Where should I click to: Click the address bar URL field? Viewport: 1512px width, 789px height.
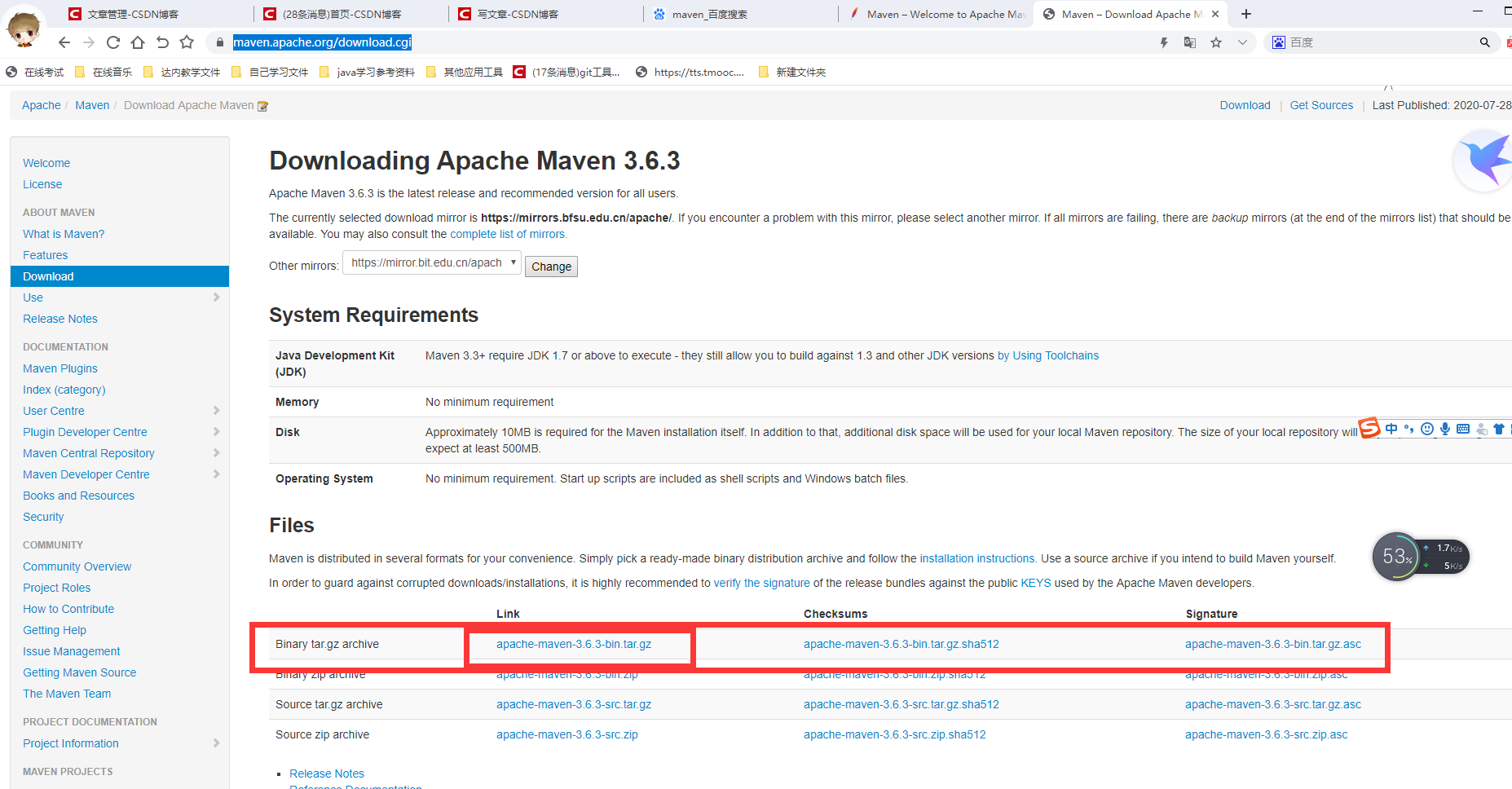coord(322,42)
